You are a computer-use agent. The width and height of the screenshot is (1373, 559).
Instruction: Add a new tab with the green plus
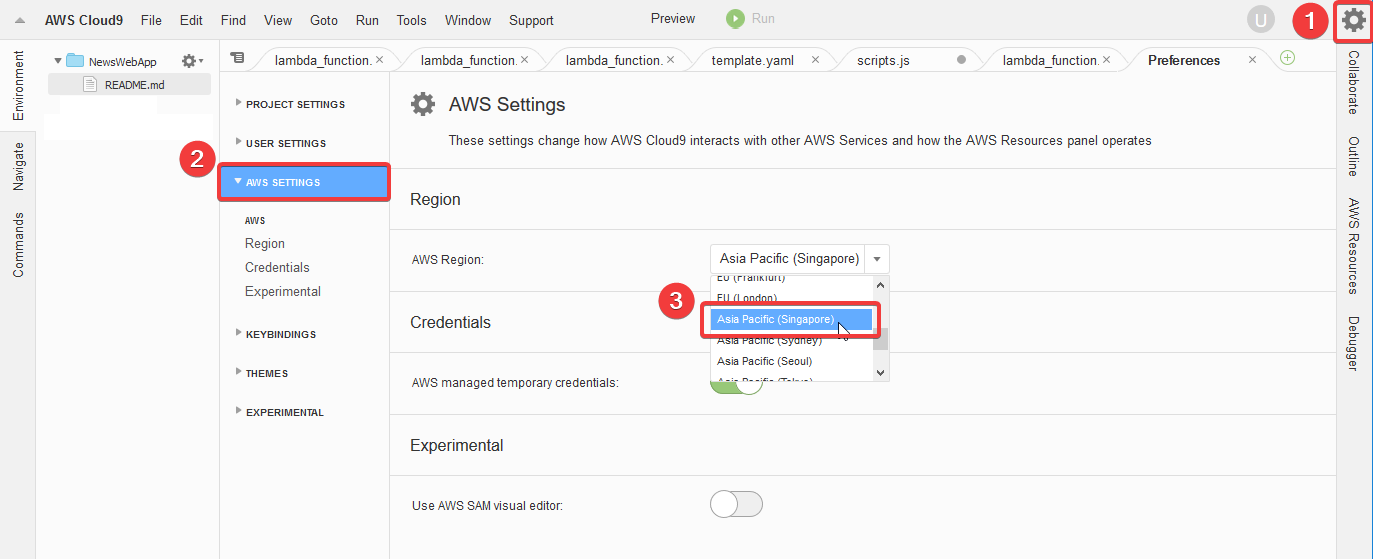1287,58
